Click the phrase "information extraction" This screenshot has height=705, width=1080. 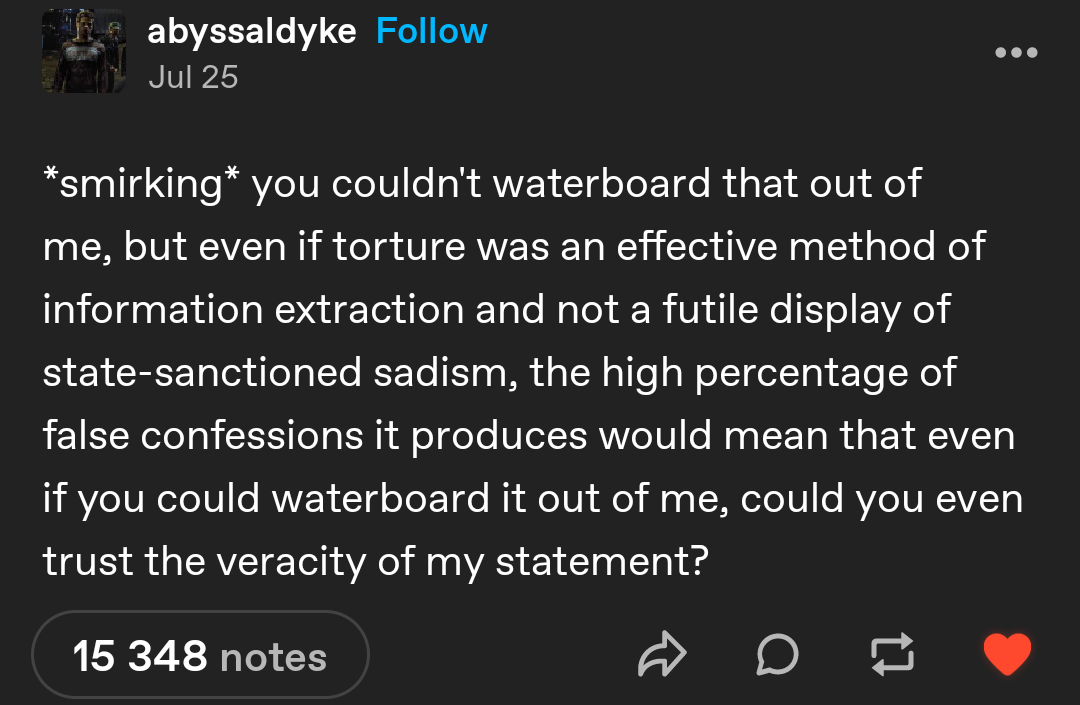[253, 310]
